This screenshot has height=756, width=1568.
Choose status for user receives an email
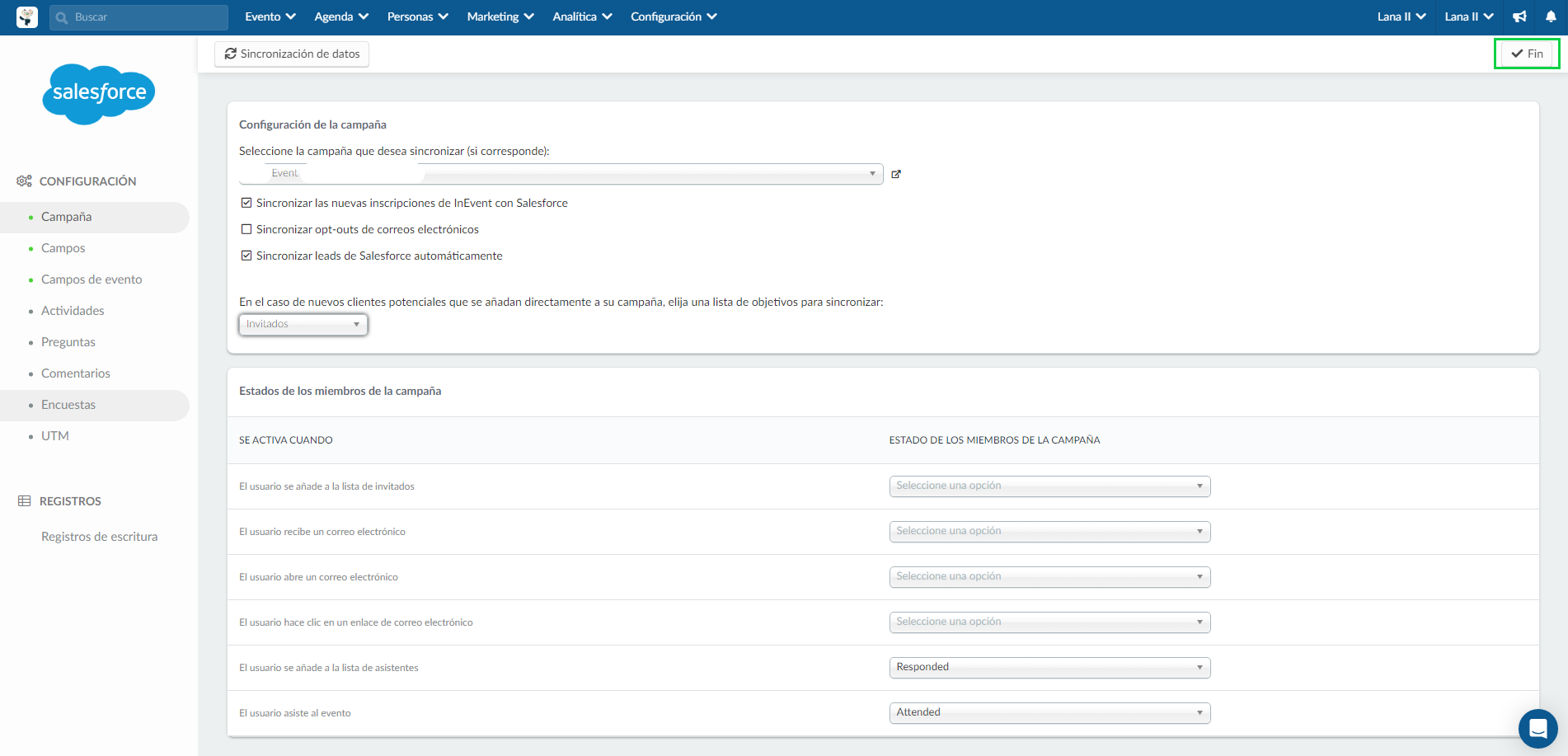click(1049, 532)
